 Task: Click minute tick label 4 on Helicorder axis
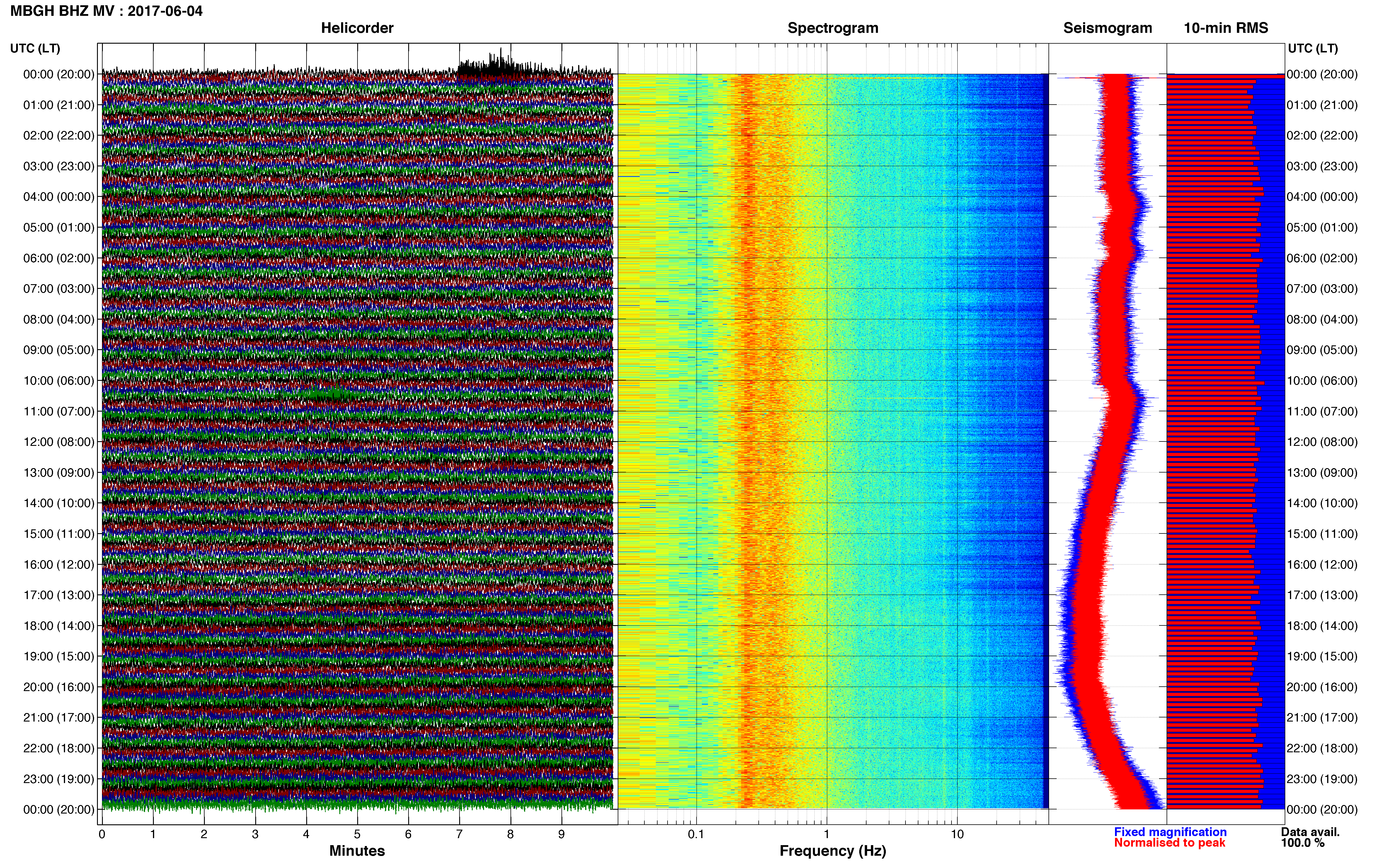[306, 835]
